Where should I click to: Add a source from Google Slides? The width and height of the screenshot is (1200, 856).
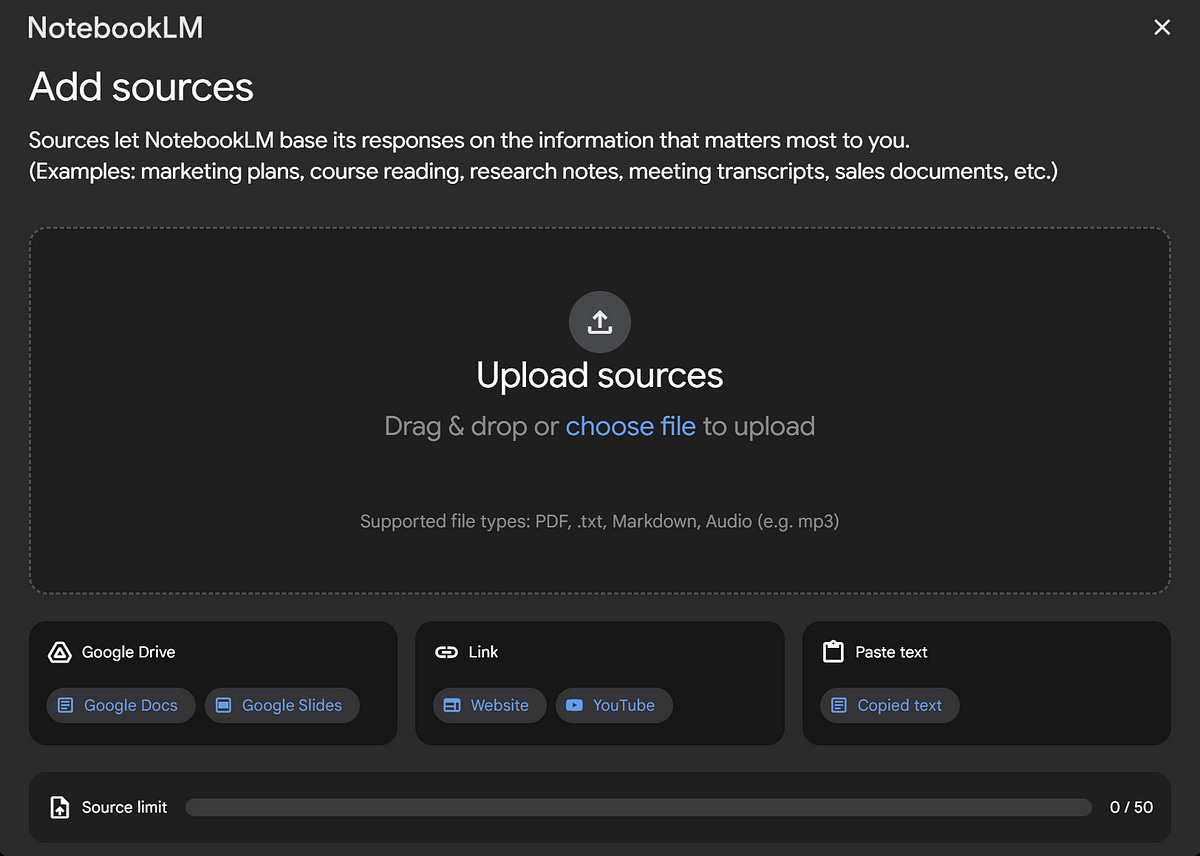tap(282, 705)
